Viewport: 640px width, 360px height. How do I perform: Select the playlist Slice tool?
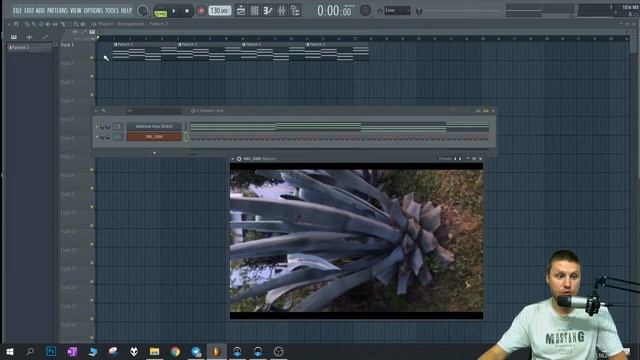coord(62,24)
